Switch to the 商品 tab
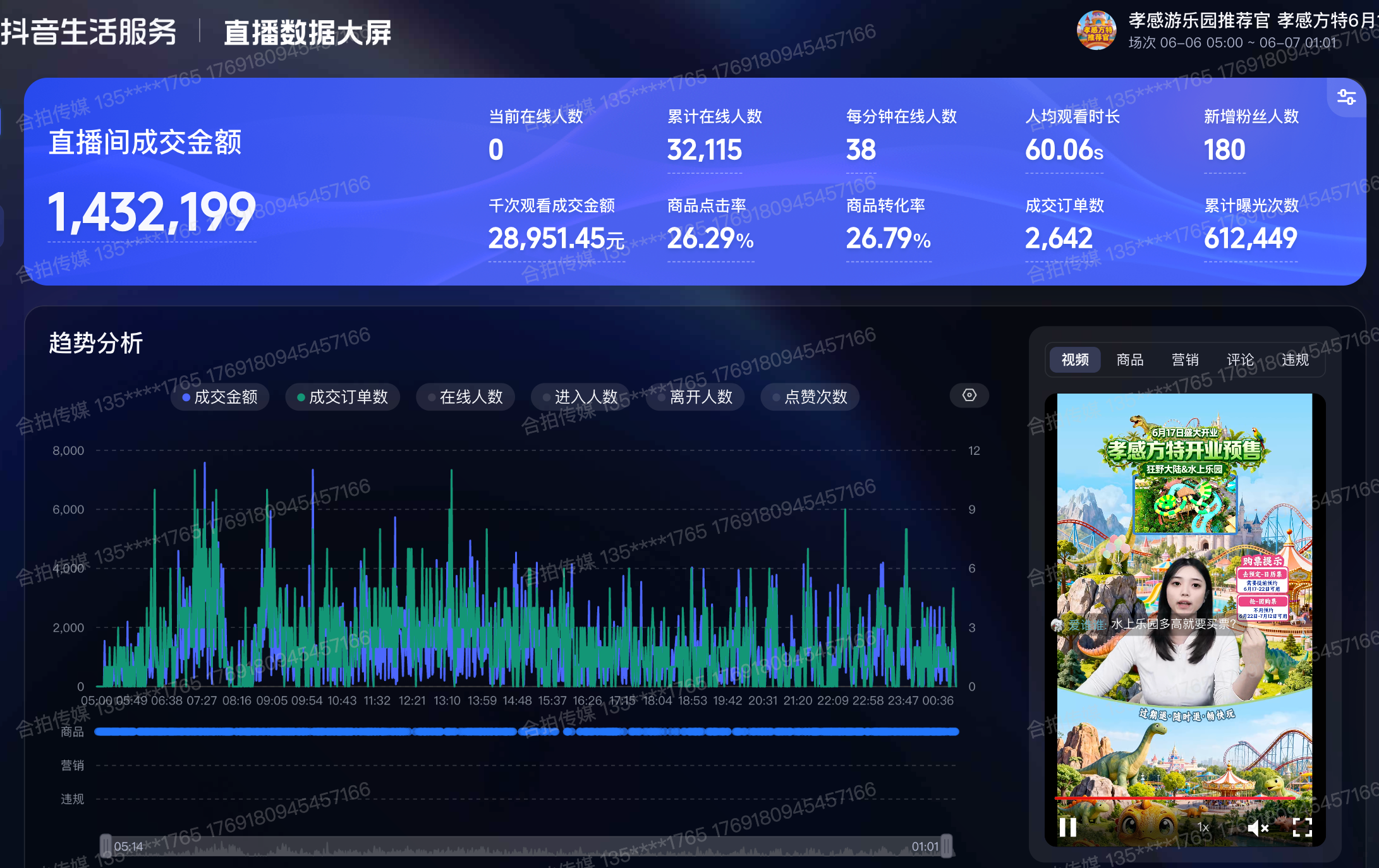The width and height of the screenshot is (1379, 868). (1130, 359)
